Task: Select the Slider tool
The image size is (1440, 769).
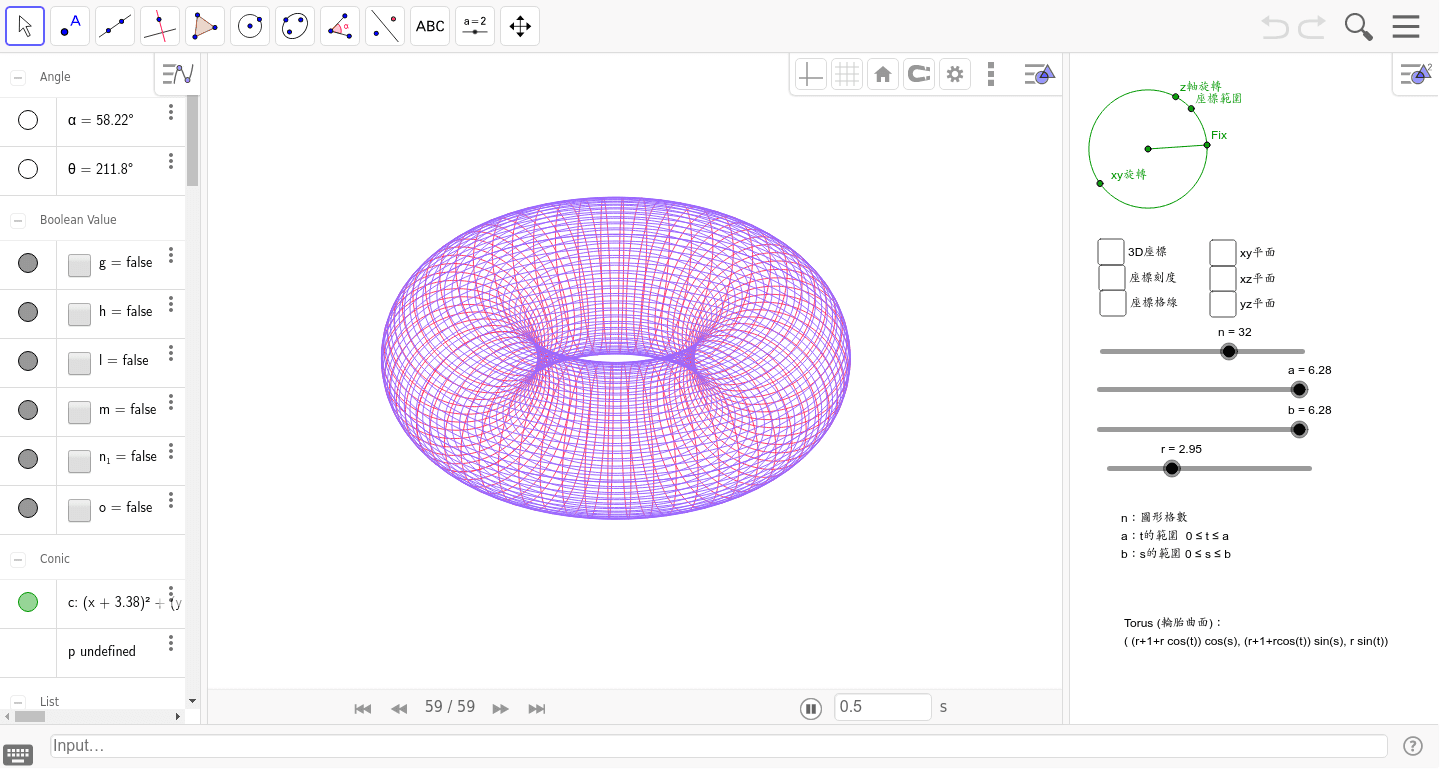Action: (474, 25)
